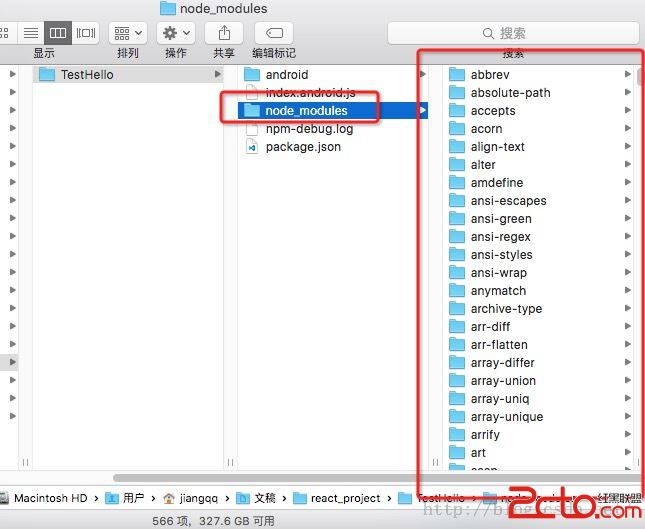Open the acorn folder
The height and width of the screenshot is (529, 645).
pos(540,129)
